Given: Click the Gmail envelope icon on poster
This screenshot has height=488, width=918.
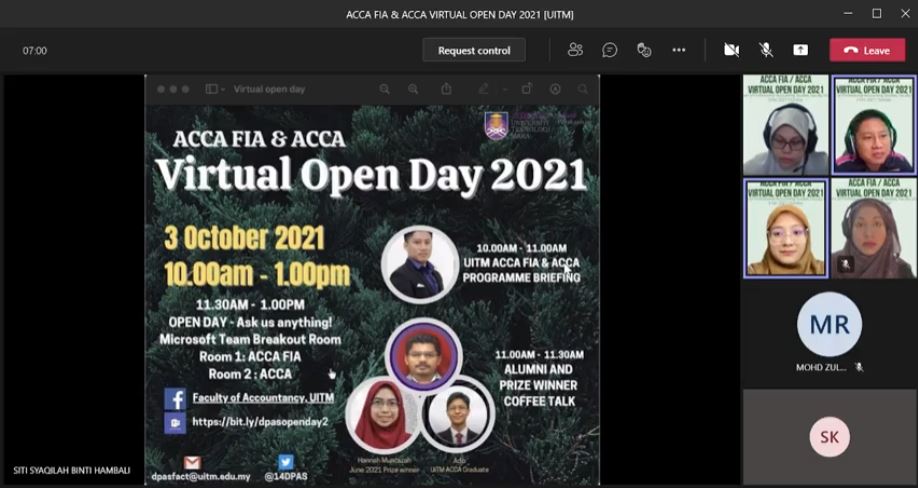Looking at the screenshot, I should tap(193, 463).
